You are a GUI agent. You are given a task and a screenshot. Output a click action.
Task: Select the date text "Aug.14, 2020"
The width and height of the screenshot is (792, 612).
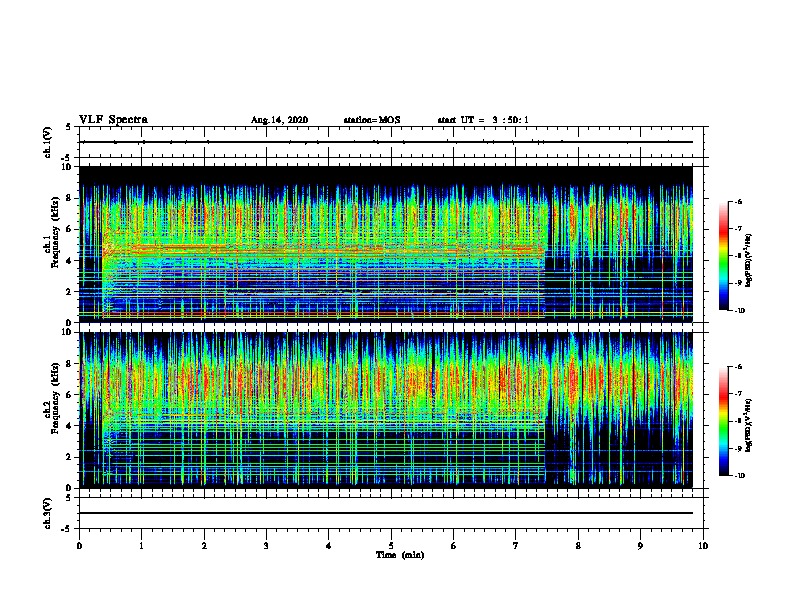[x=279, y=120]
